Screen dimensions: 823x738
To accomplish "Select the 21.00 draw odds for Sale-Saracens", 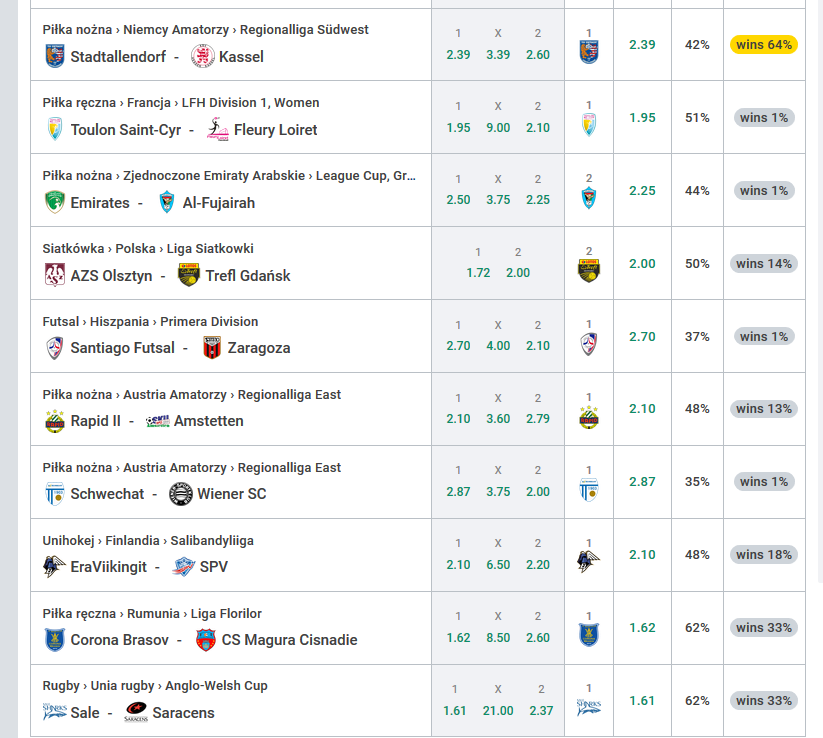I will (x=498, y=711).
